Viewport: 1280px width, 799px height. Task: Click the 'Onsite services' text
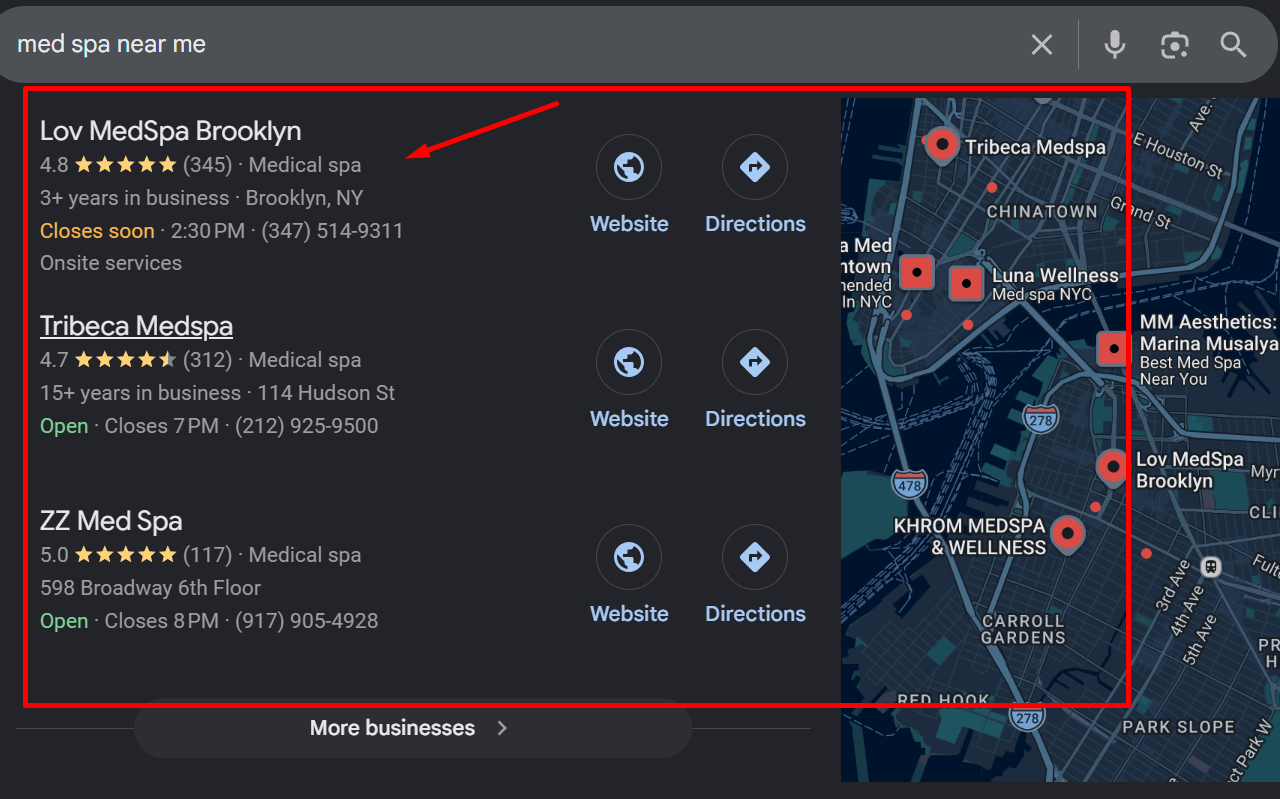111,263
